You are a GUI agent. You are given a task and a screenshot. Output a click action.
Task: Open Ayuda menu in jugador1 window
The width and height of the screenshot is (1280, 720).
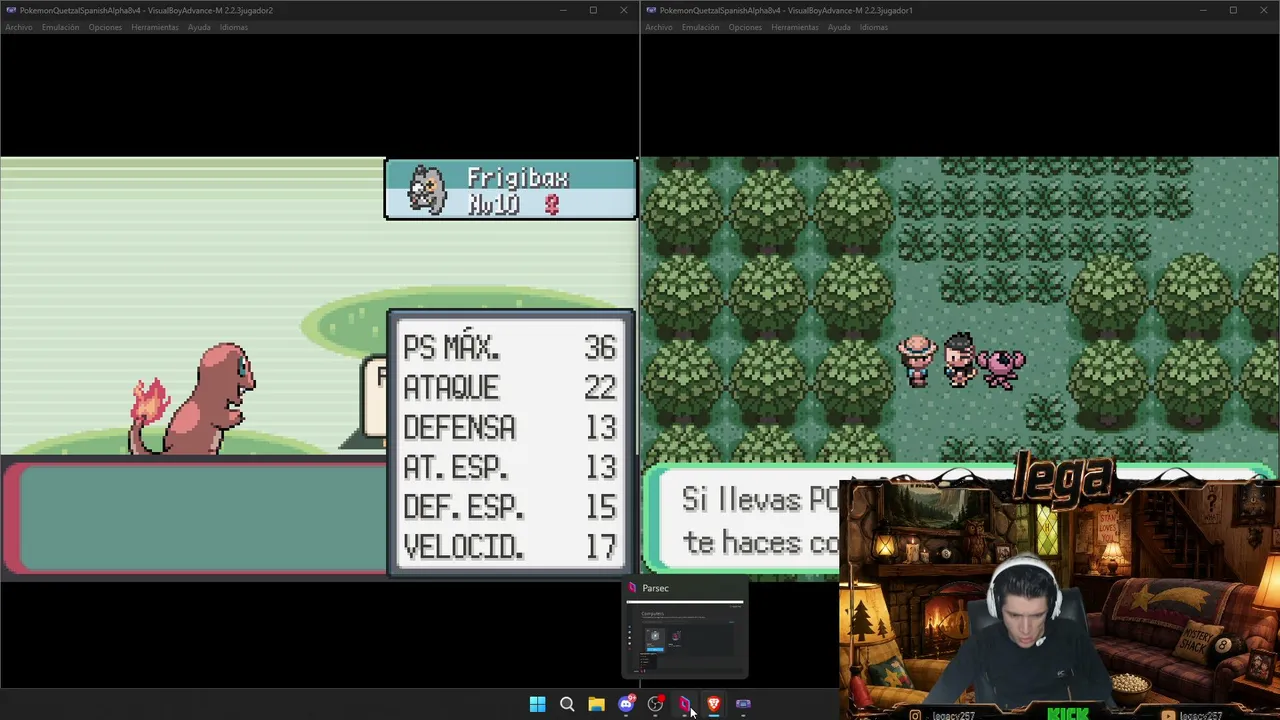pos(839,27)
